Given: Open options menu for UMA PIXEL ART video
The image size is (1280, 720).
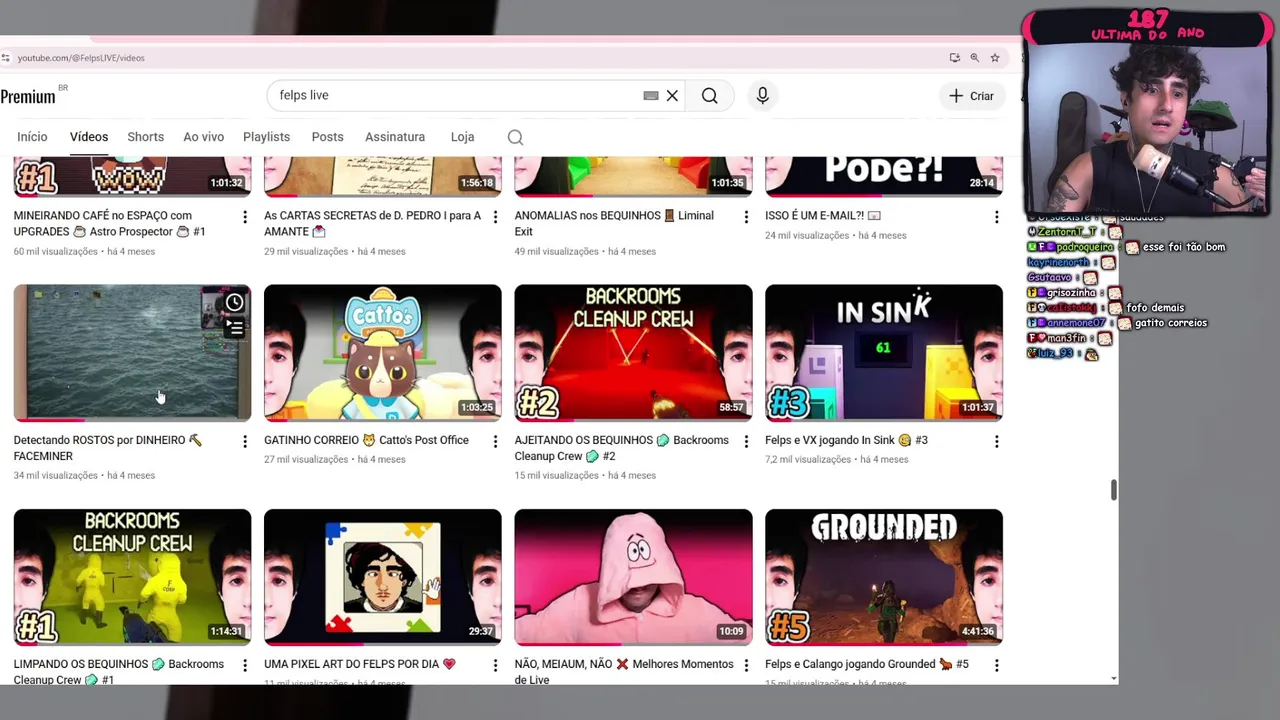Looking at the screenshot, I should [x=495, y=665].
